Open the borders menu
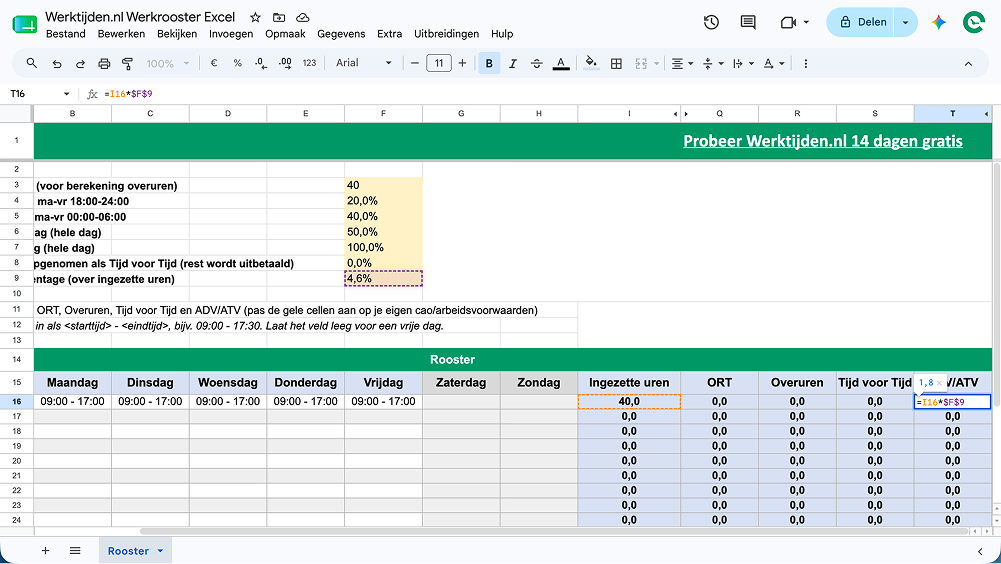This screenshot has height=564, width=1001. pyautogui.click(x=616, y=63)
